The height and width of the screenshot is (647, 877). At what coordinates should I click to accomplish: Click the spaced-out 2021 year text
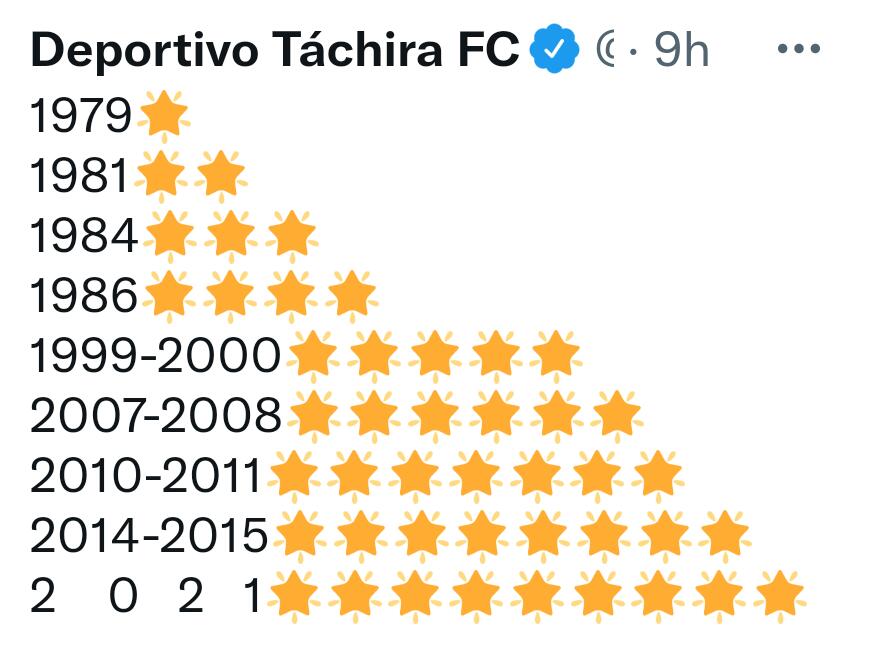pyautogui.click(x=146, y=596)
